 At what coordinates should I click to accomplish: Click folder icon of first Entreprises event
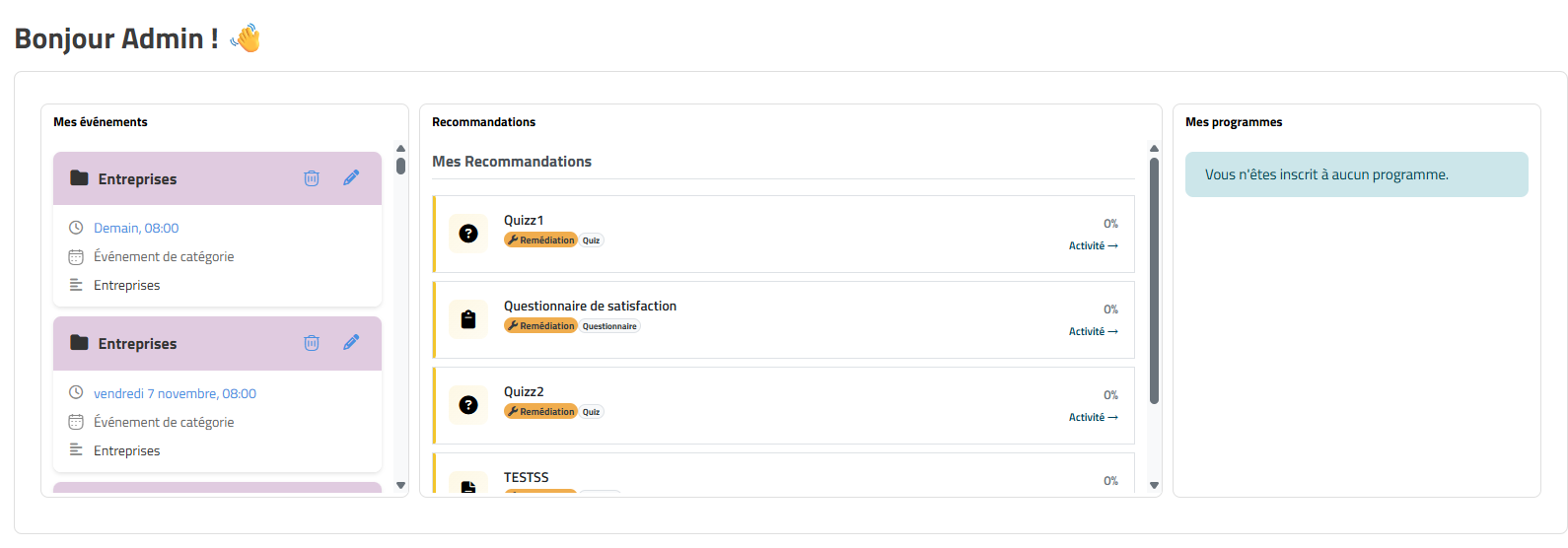(80, 178)
